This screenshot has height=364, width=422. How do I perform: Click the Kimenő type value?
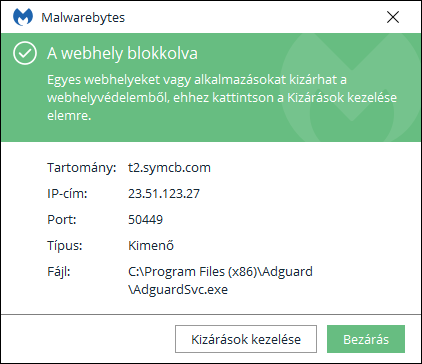click(x=151, y=245)
